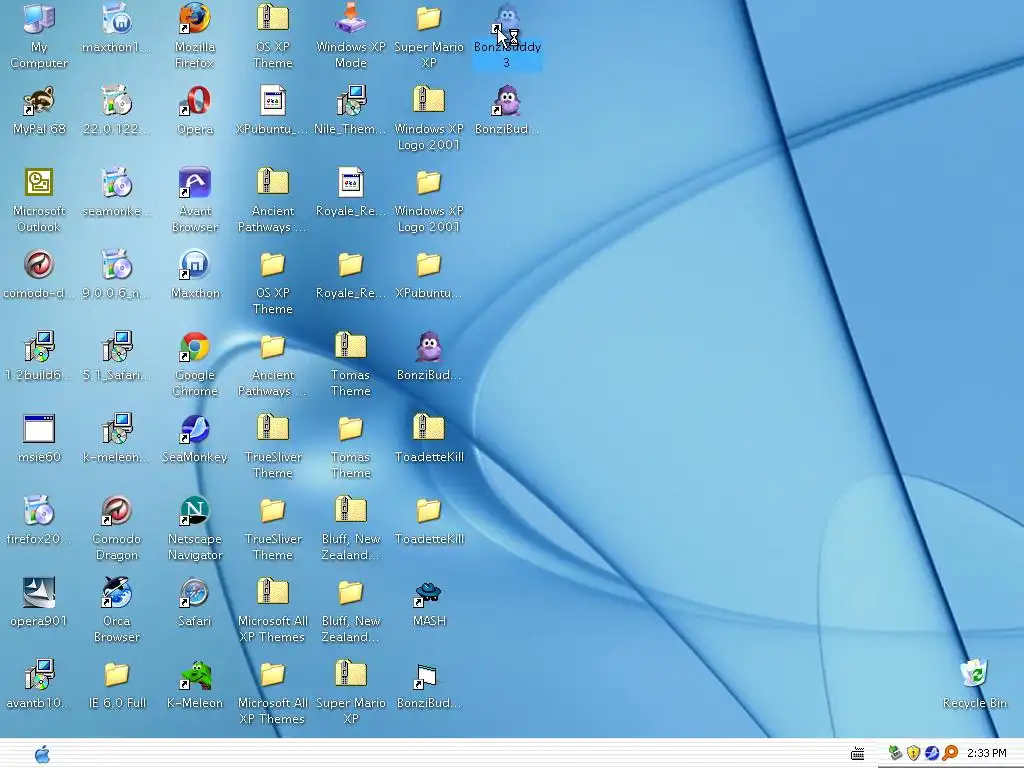Select the maxthon1... installer icon
1024x768 pixels.
point(117,18)
